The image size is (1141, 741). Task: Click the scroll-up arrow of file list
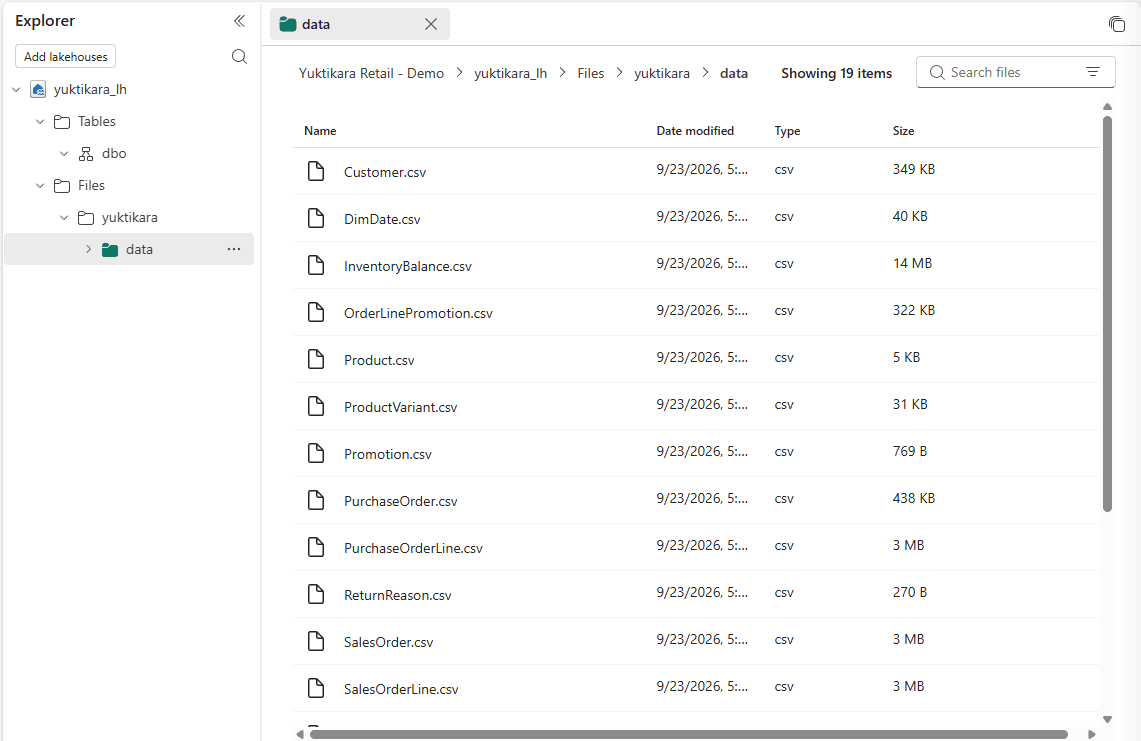[x=1108, y=107]
